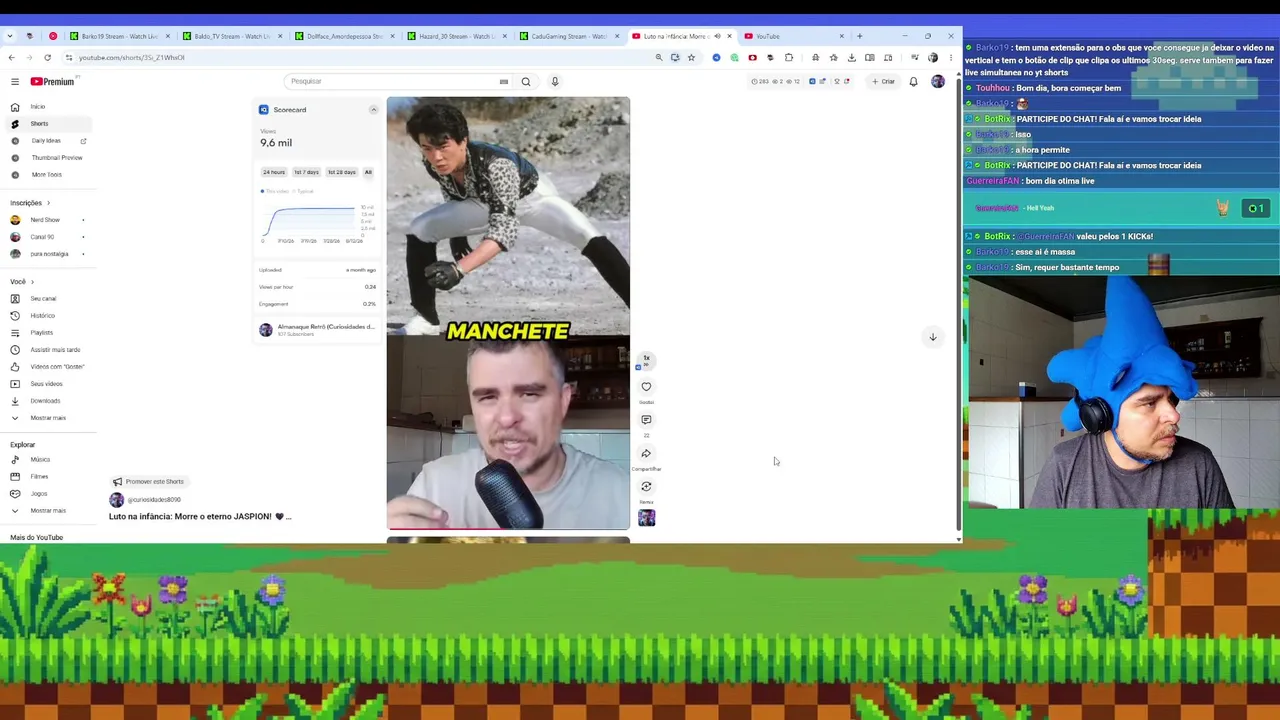Focus the Pesquisar search field
The height and width of the screenshot is (720, 1280).
392,81
